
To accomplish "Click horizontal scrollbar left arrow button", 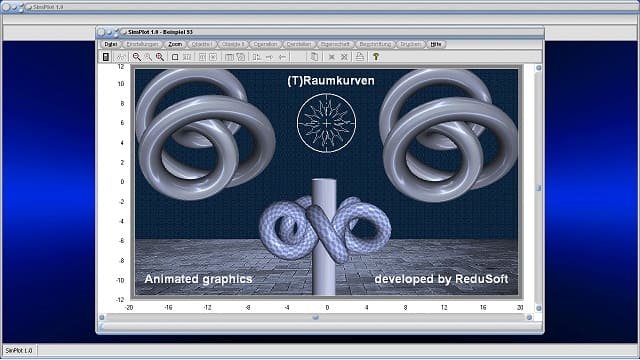I will 102,317.
